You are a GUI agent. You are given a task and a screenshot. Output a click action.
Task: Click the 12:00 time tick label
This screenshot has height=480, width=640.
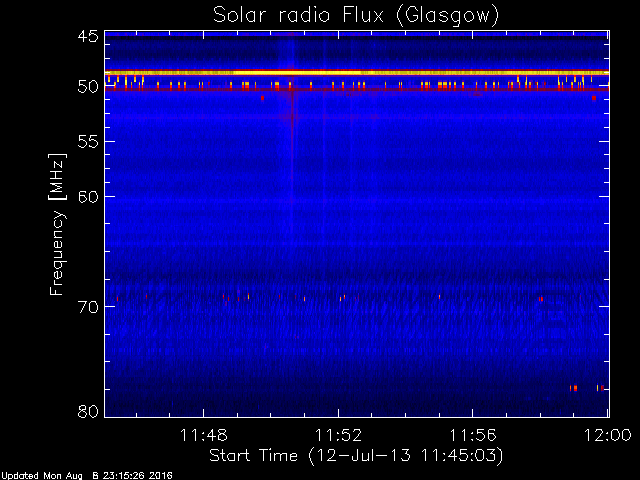[x=608, y=435]
